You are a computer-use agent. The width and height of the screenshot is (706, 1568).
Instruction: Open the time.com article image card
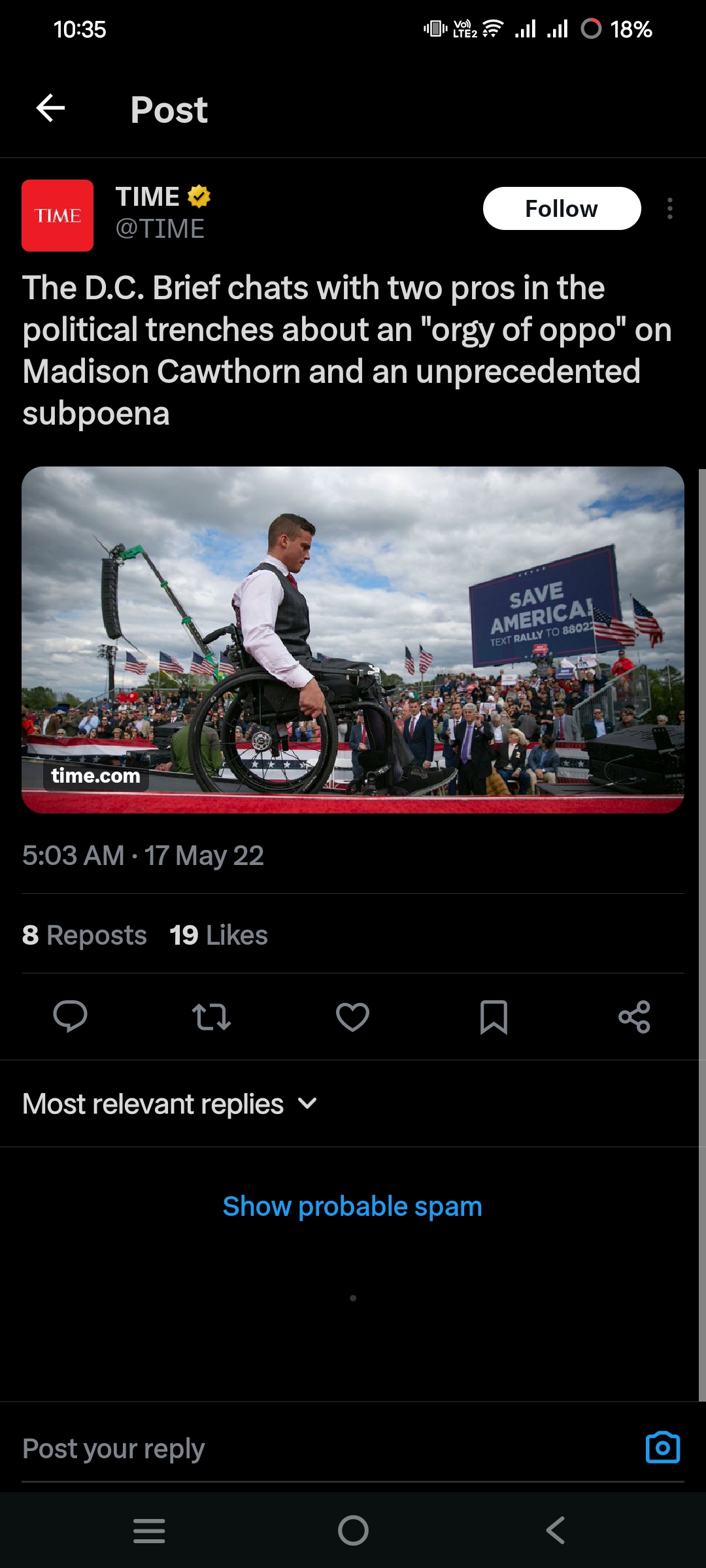[x=353, y=640]
